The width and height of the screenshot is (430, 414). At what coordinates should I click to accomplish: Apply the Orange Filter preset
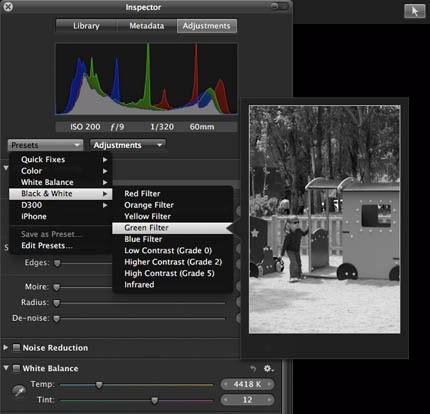(172, 205)
